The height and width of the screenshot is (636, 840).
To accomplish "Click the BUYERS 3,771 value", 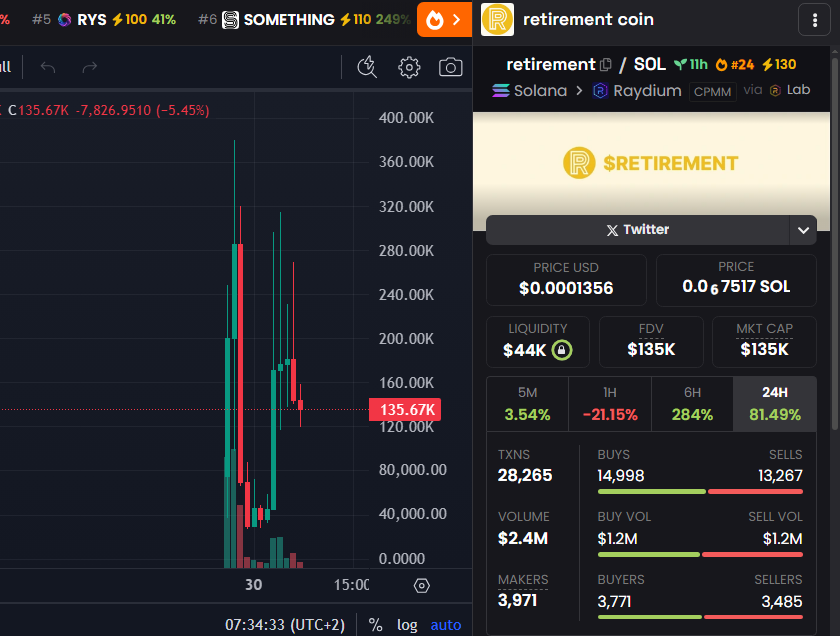I will point(614,602).
